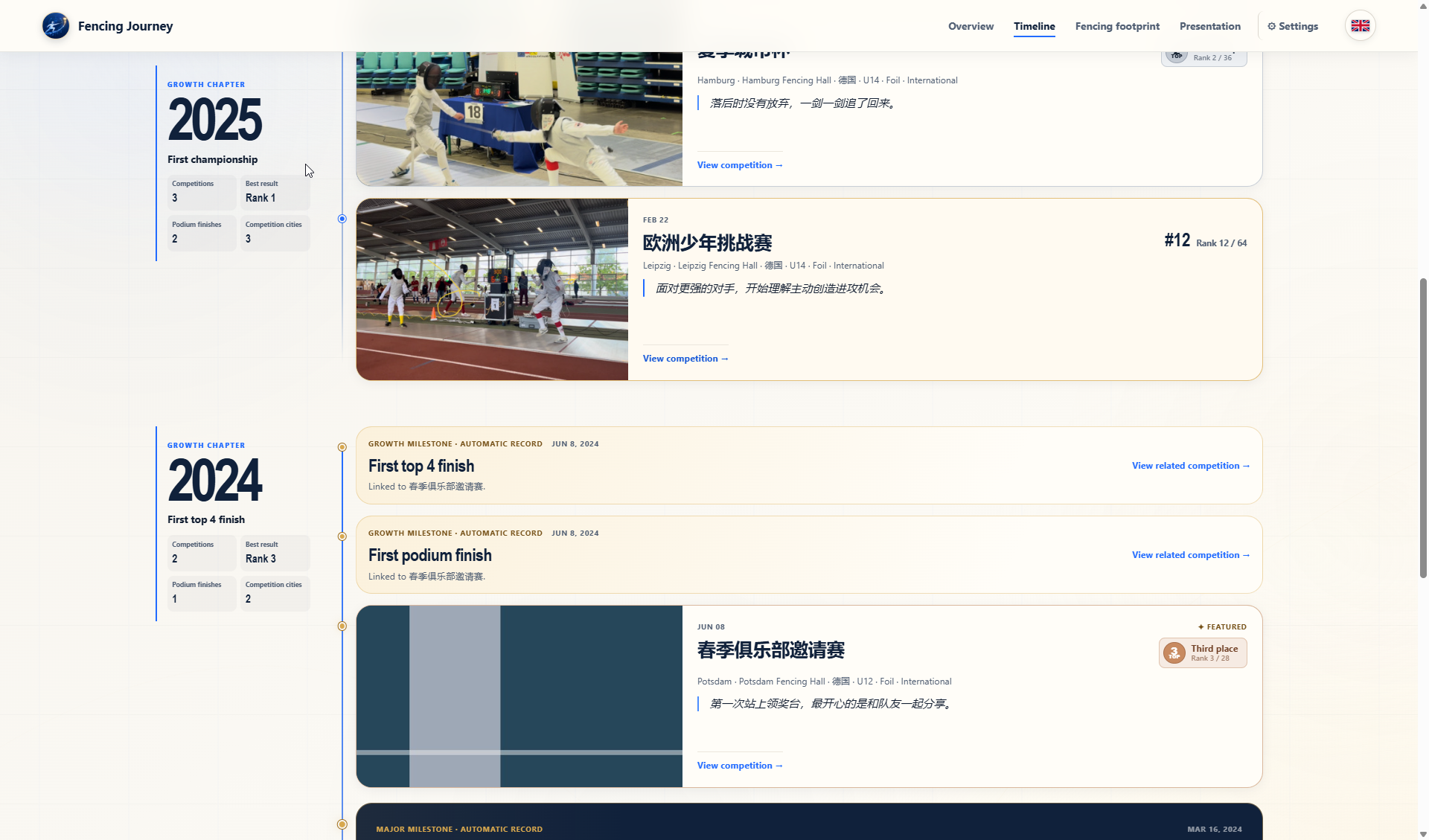Click the timeline marker beside 春季俱乐部邀请赛 card
This screenshot has height=840, width=1429.
tap(342, 626)
